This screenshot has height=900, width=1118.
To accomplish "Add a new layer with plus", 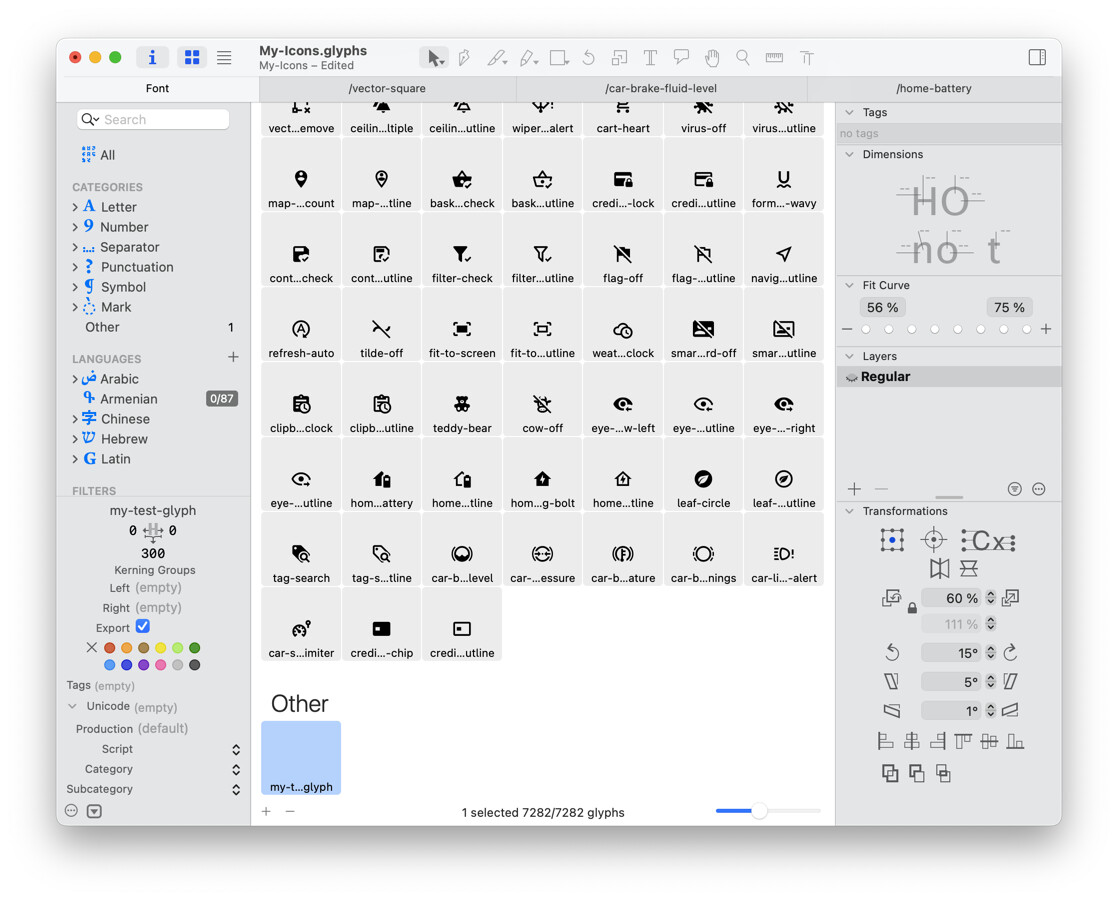I will [854, 489].
